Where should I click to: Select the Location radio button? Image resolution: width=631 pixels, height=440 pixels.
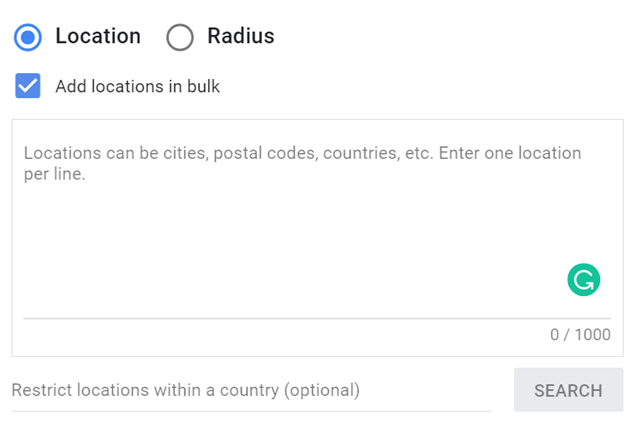point(28,37)
